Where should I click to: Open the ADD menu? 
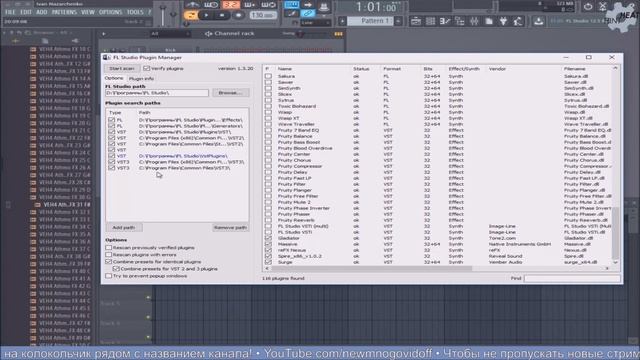[x=42, y=12]
